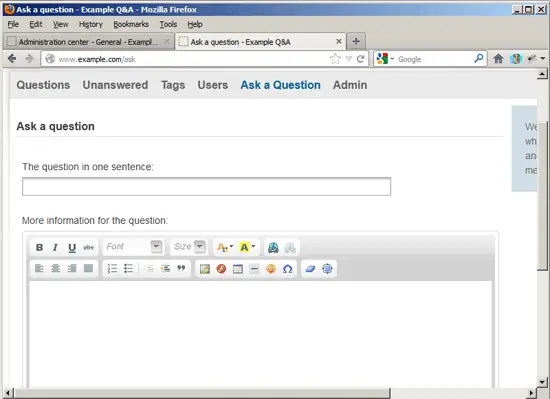Screen dimensions: 550x399
Task: Click the unlink icon in the editor
Action: [290, 248]
